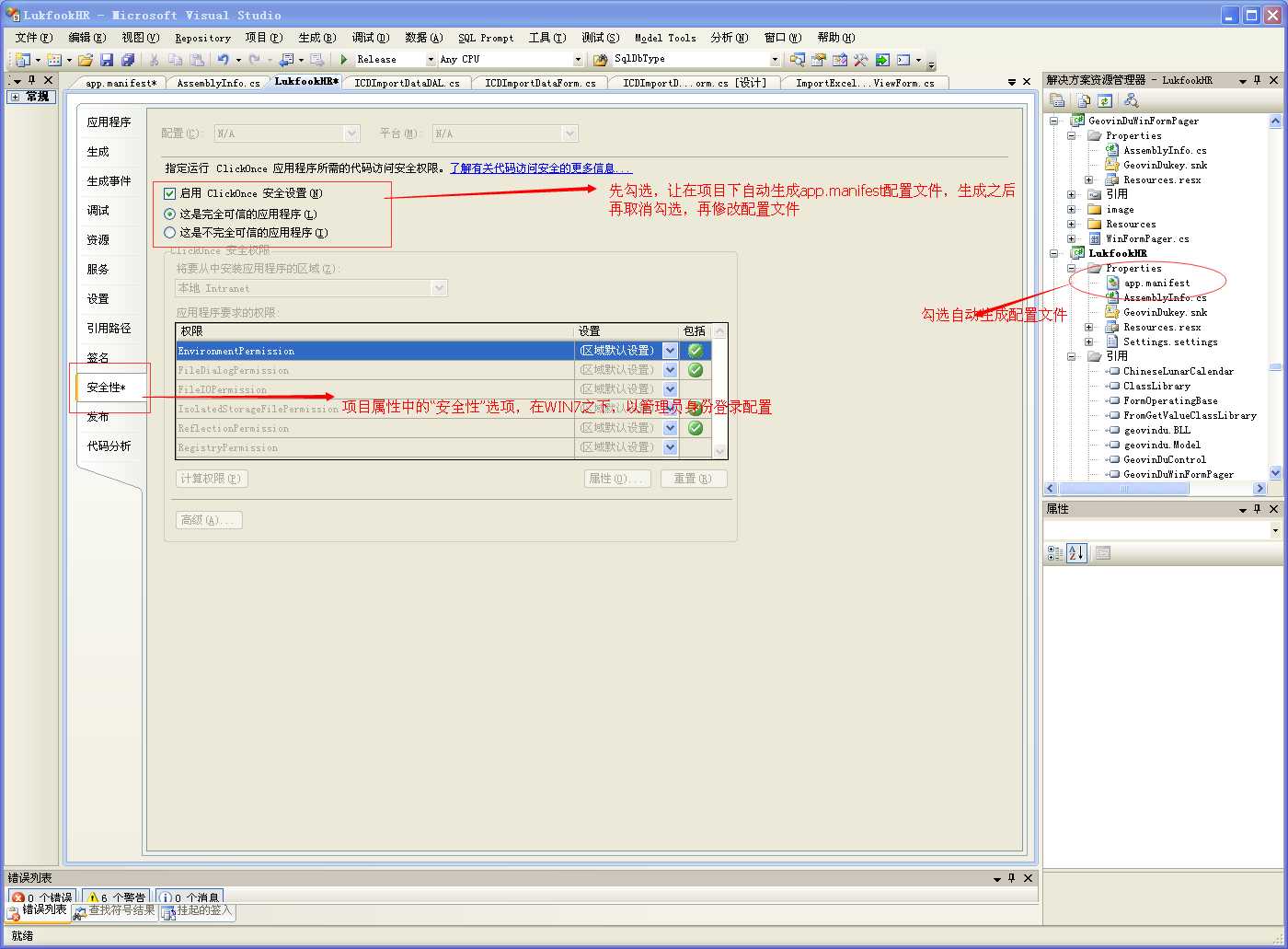Click the Redo arrow icon

[255, 60]
